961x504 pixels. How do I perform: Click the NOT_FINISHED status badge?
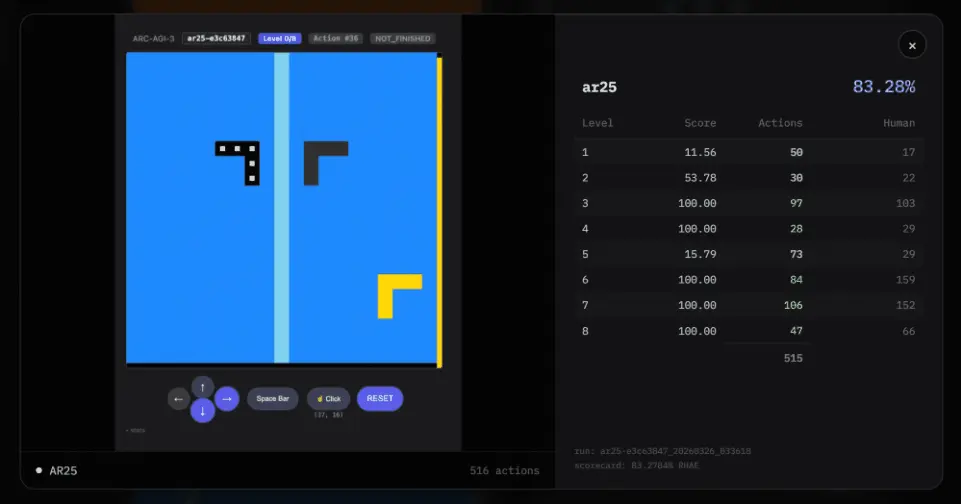pos(403,38)
